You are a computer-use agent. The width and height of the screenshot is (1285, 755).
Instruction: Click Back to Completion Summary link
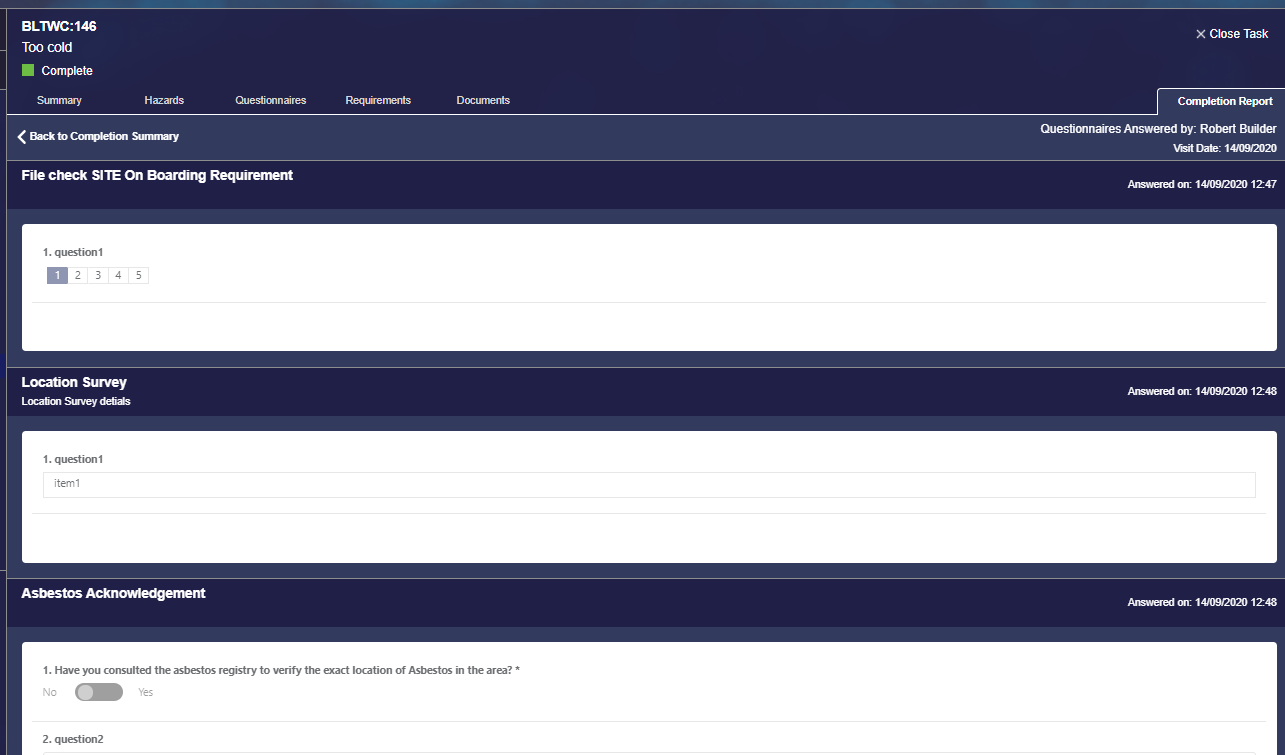pos(104,136)
